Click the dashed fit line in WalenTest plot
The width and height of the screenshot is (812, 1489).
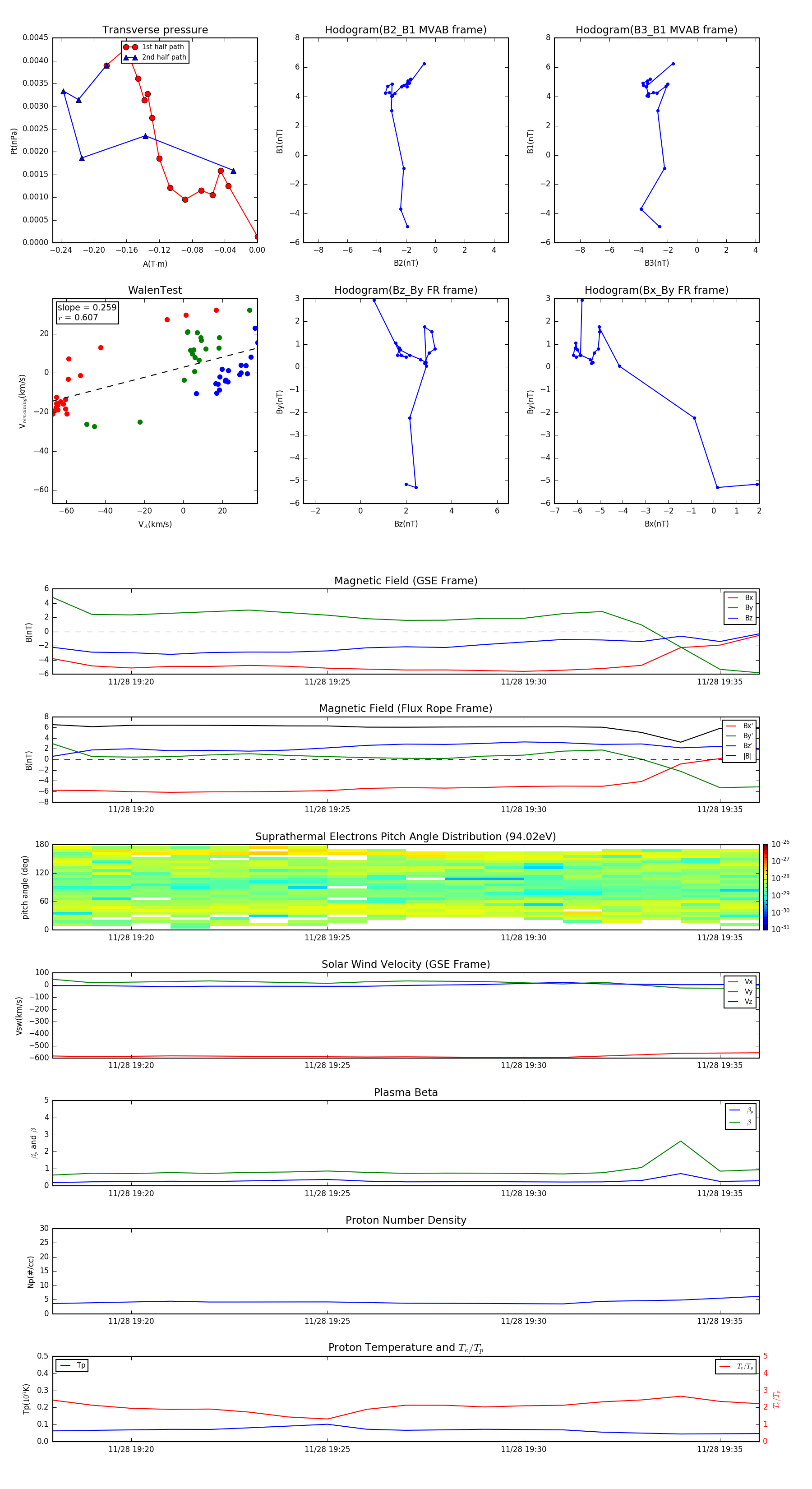click(x=155, y=375)
